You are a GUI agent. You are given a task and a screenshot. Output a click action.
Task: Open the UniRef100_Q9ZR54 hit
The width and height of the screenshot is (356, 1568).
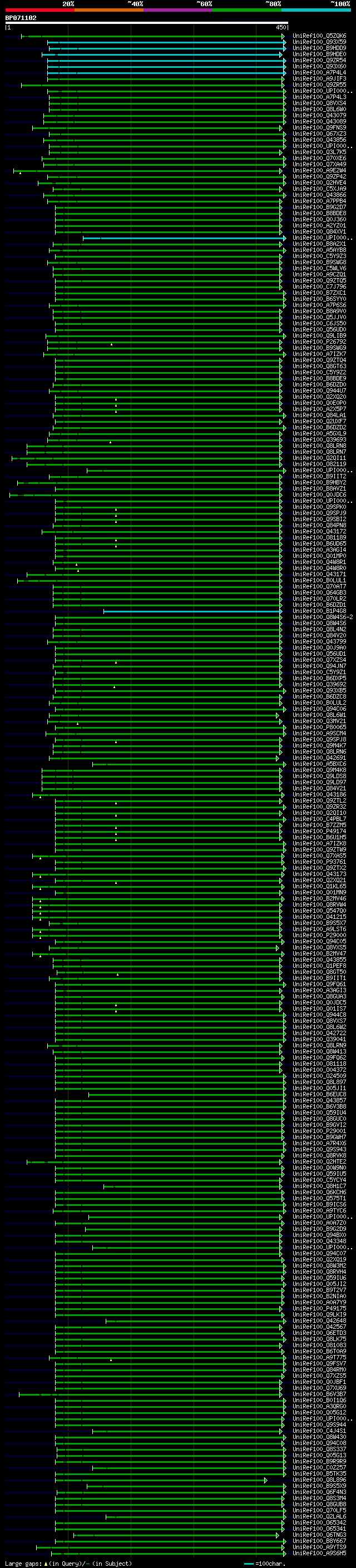319,60
